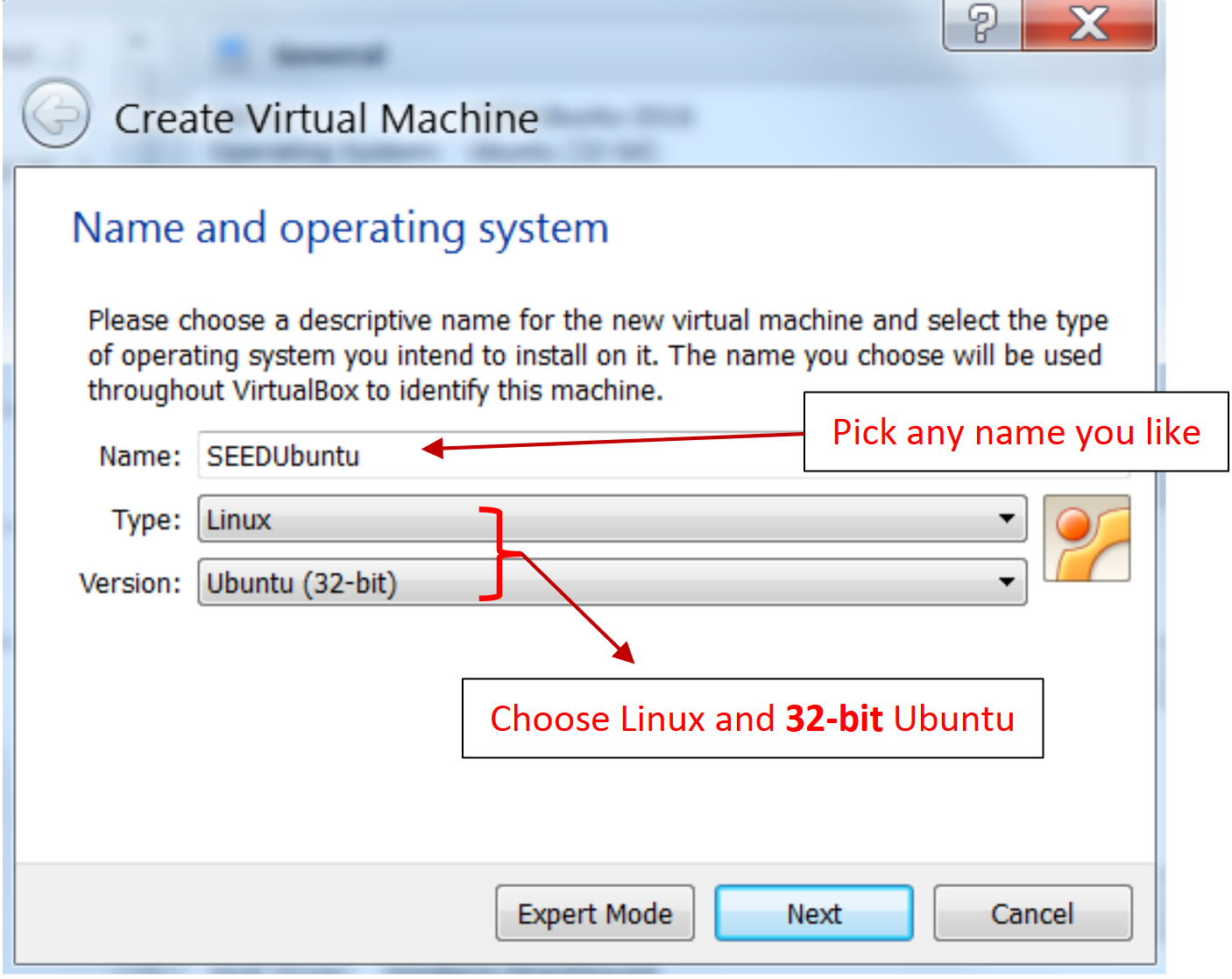The image size is (1232, 979).
Task: Click the back arrow beside Create Virtual Machine
Action: (x=56, y=114)
